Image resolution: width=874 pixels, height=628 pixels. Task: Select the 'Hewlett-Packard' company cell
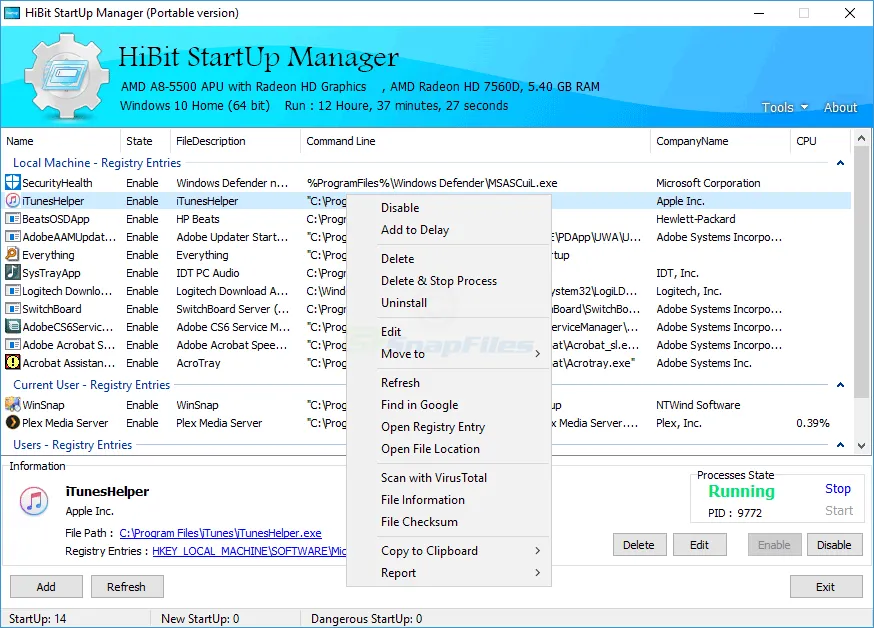pyautogui.click(x=696, y=219)
